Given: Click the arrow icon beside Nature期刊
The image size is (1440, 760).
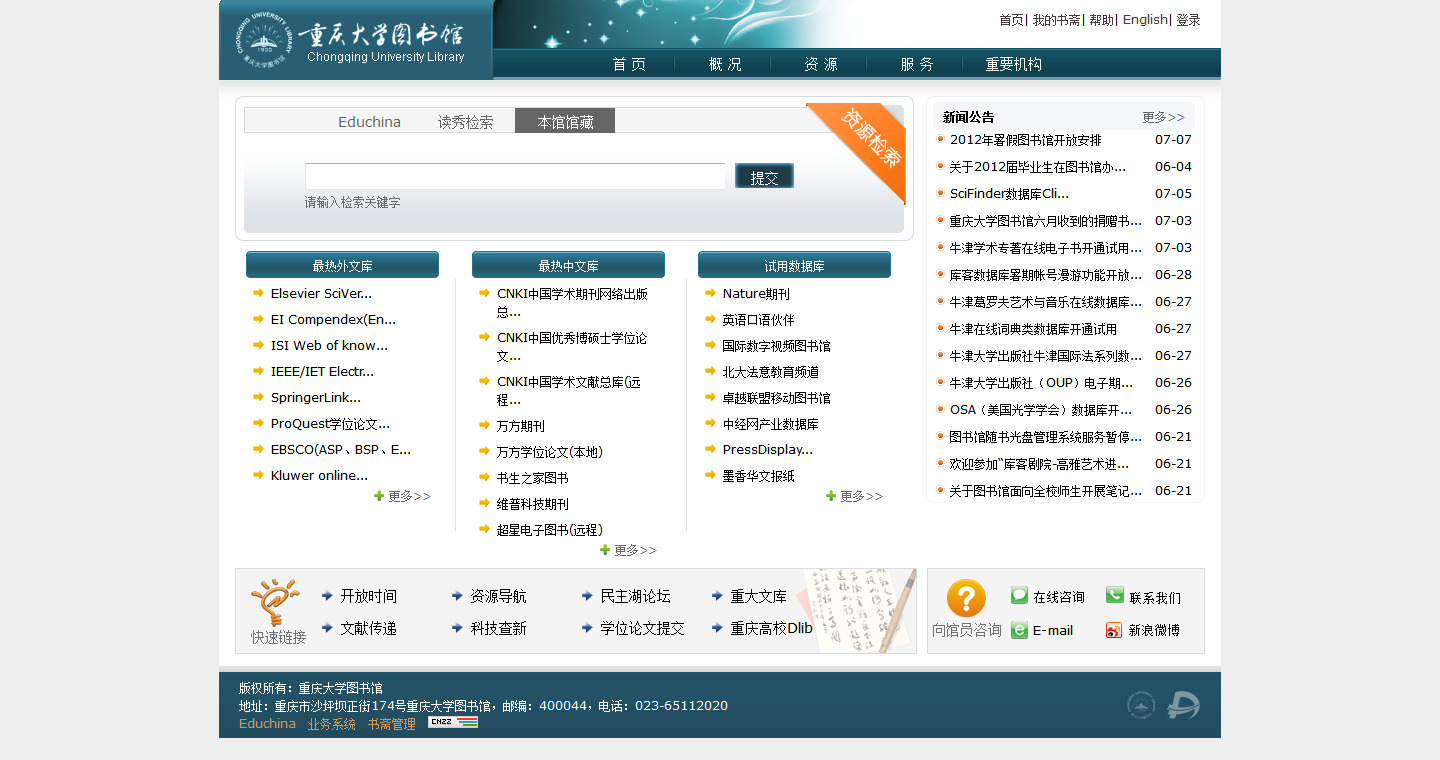Looking at the screenshot, I should coord(710,293).
